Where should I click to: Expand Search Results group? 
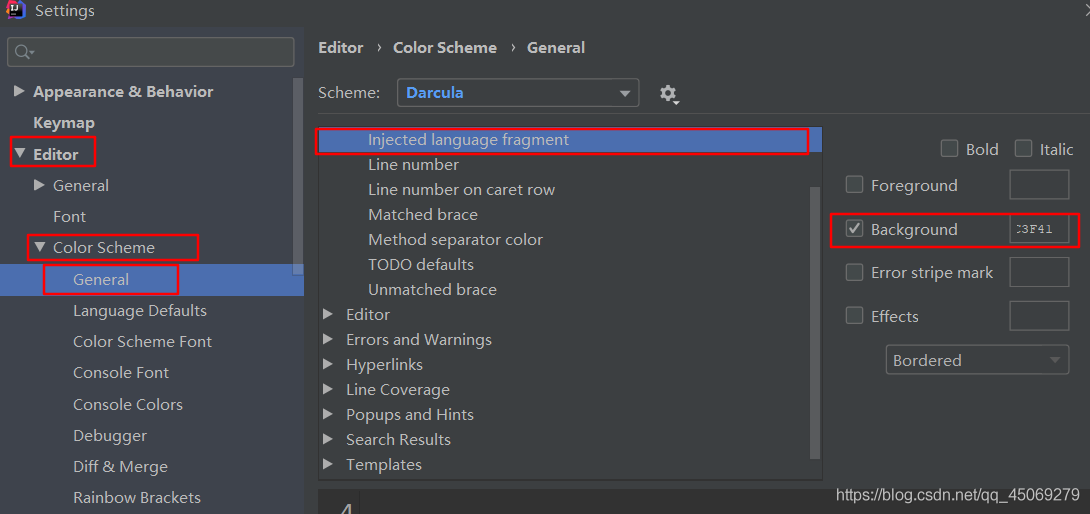tap(329, 440)
